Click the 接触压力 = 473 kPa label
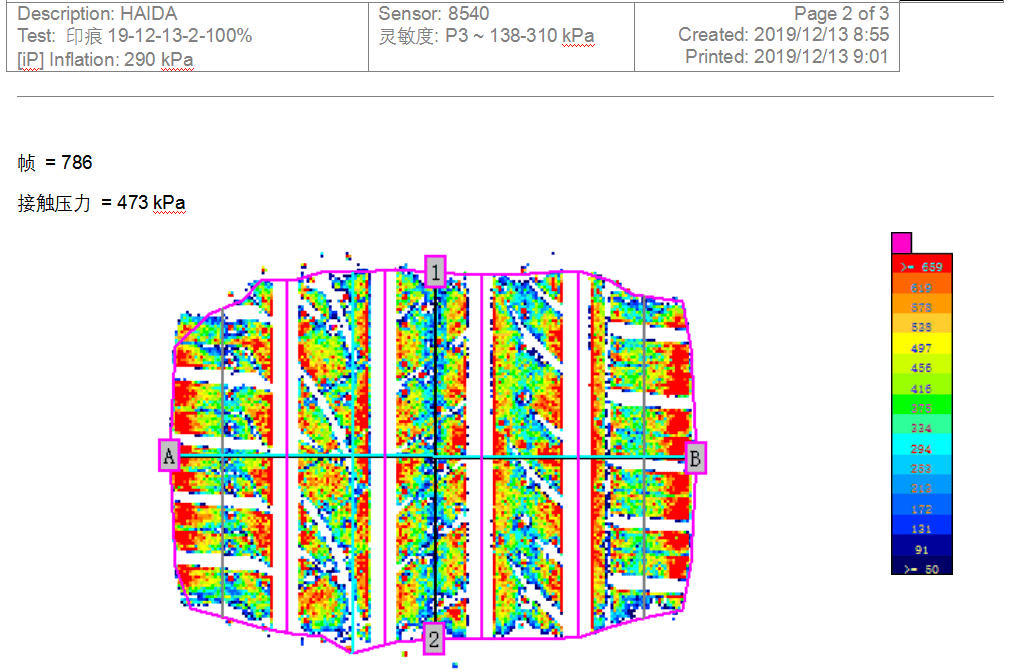Image resolution: width=1028 pixels, height=672 pixels. click(101, 203)
